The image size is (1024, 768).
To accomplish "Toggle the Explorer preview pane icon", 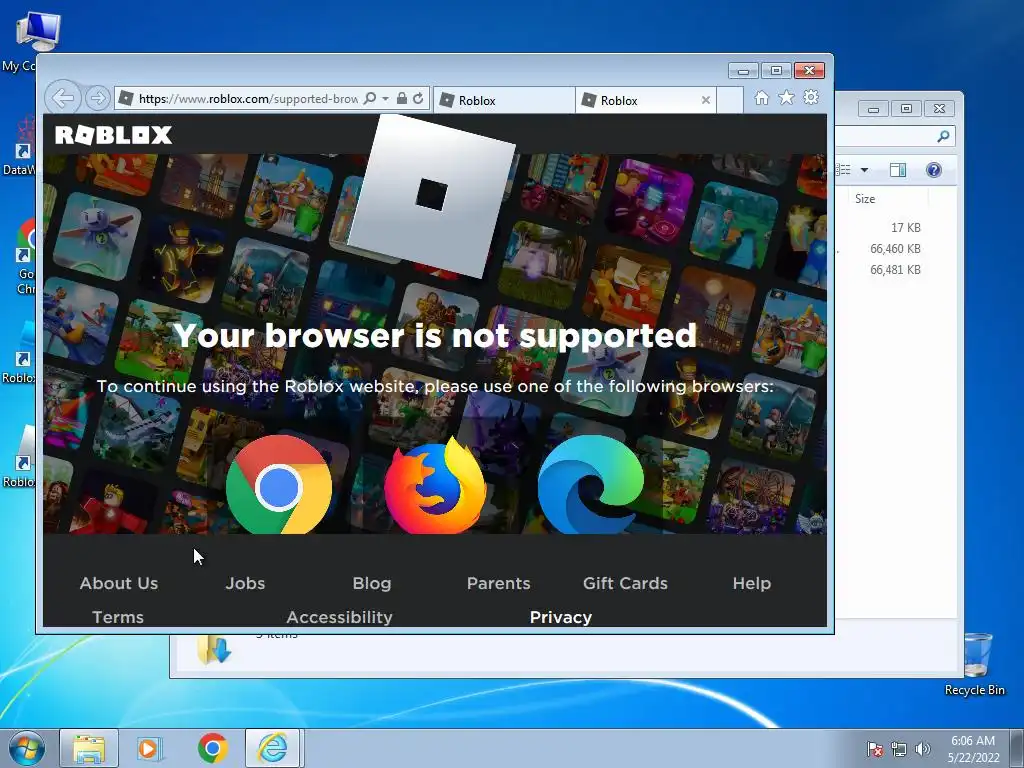I will (x=898, y=170).
